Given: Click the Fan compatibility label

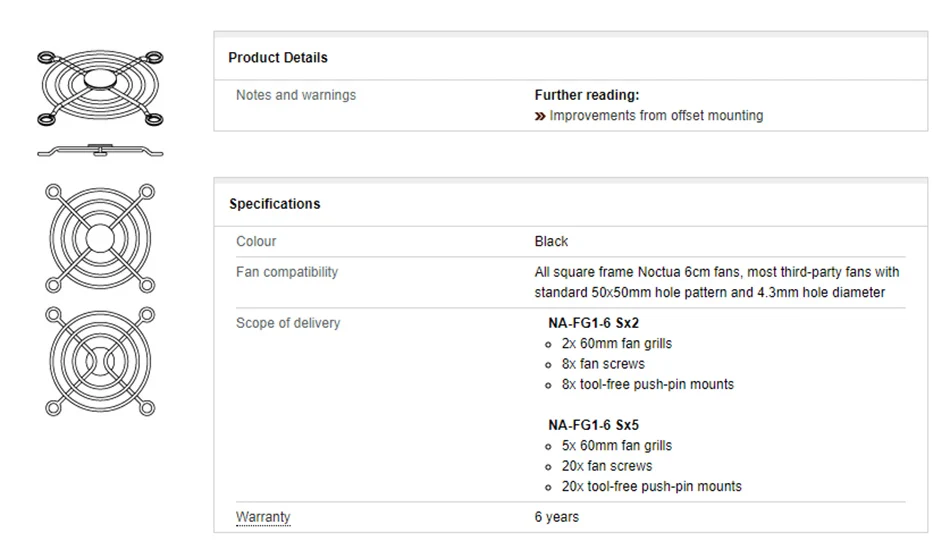Looking at the screenshot, I should pos(287,272).
